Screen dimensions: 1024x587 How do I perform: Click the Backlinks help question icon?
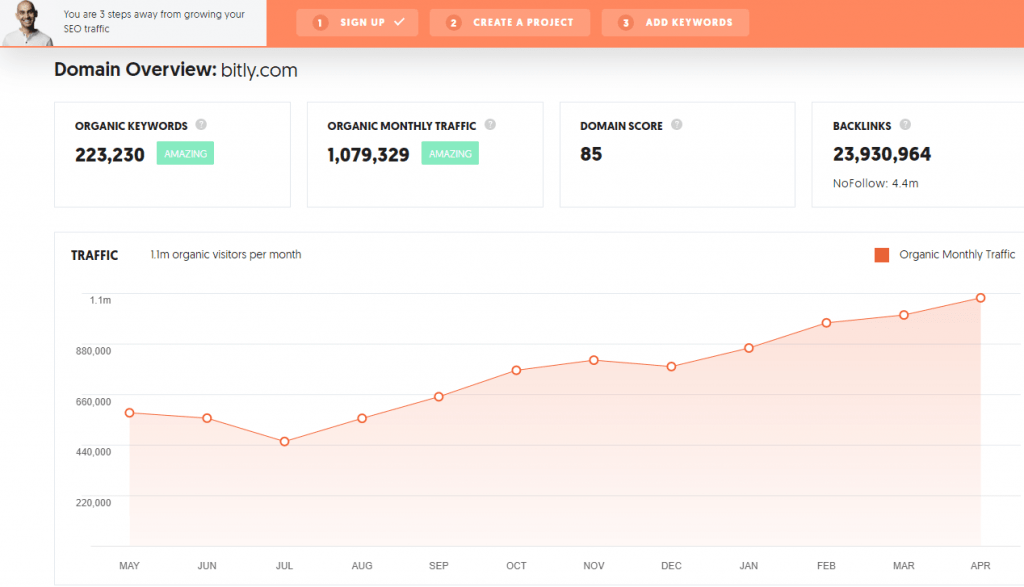(x=905, y=124)
